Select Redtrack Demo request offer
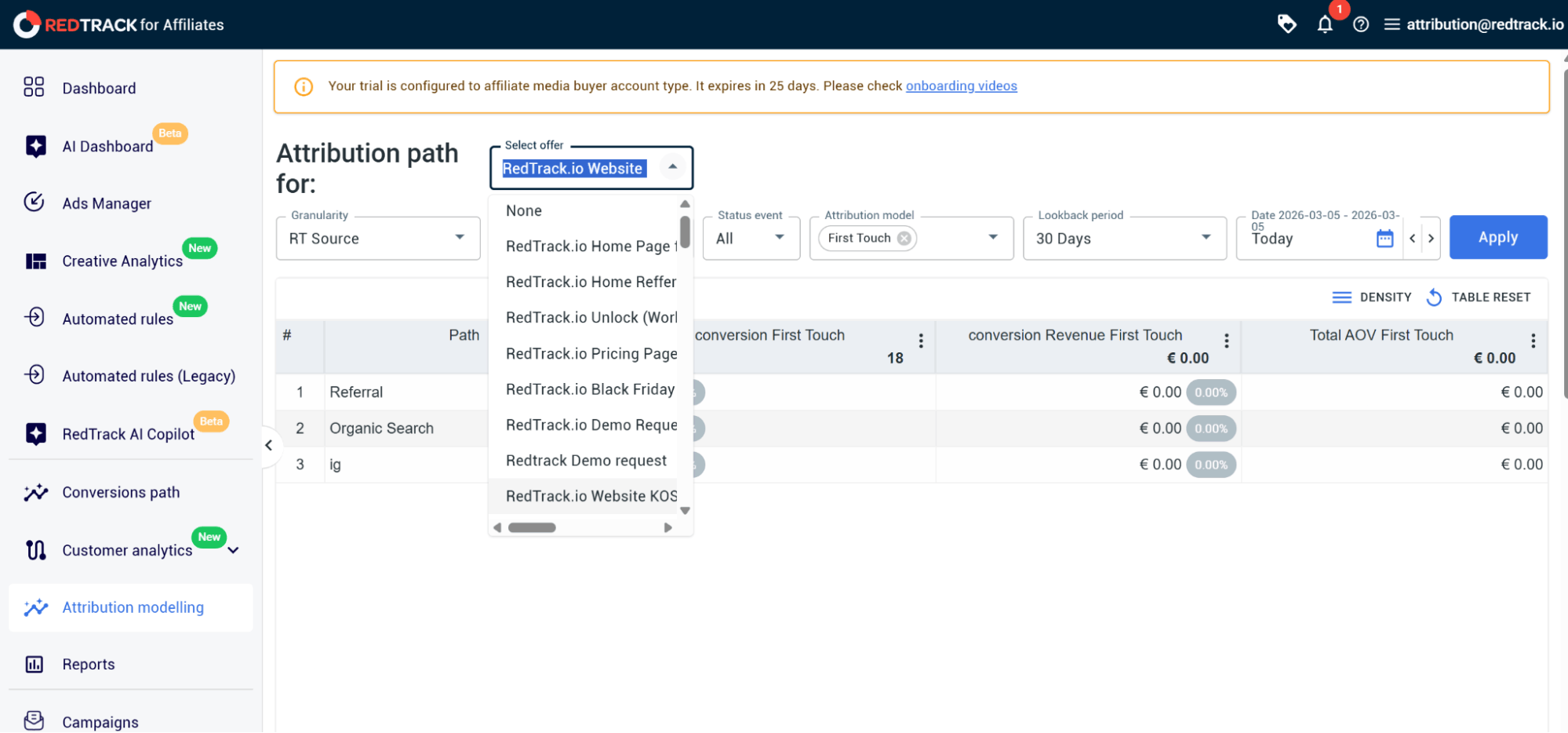This screenshot has width=1568, height=733. 583,461
